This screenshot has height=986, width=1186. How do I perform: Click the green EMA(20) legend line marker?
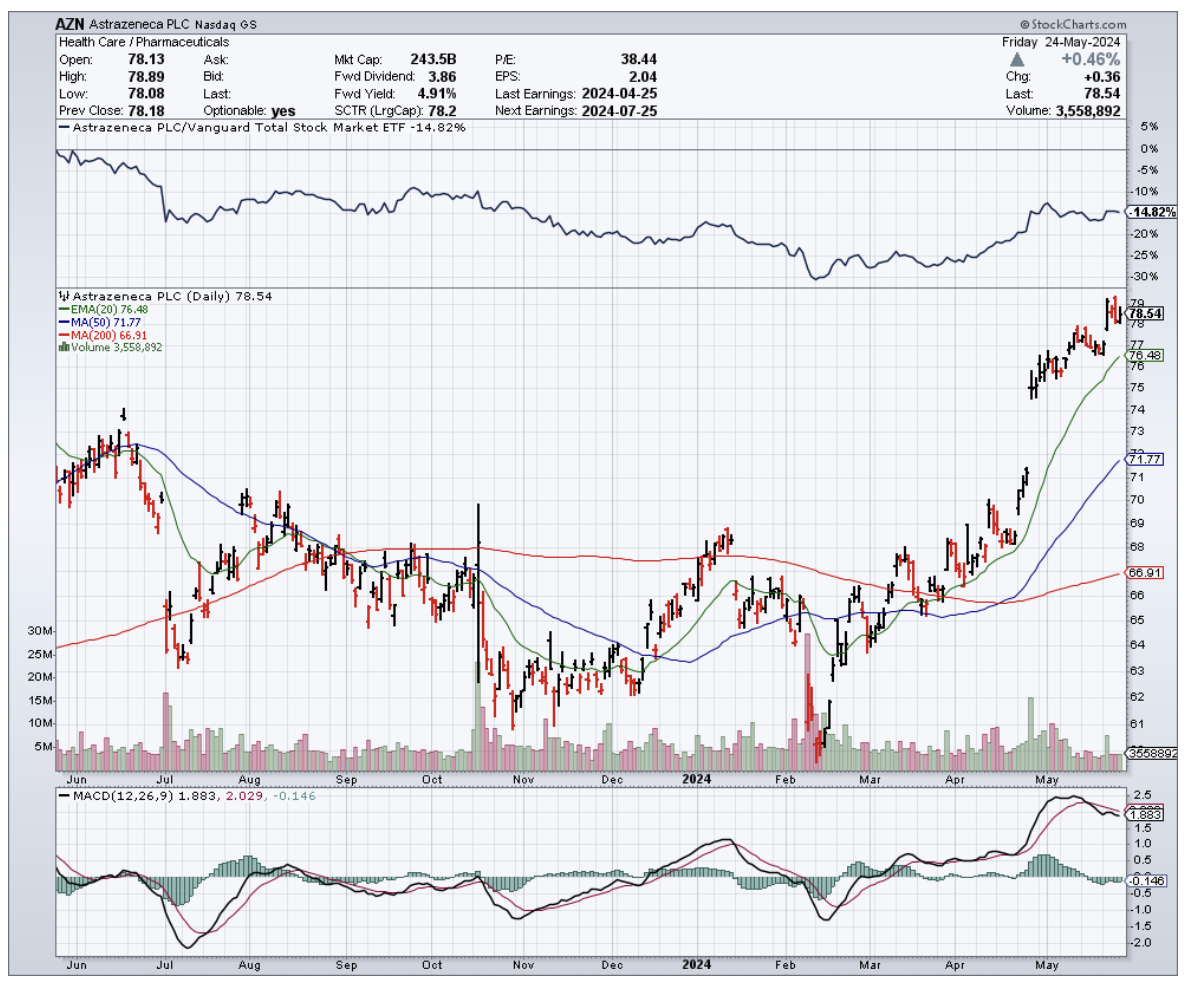63,309
